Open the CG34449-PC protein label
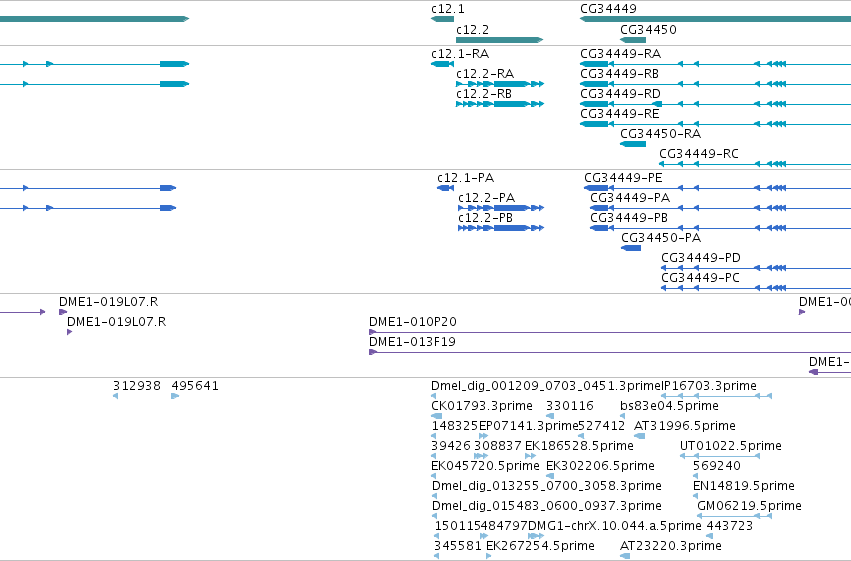 [x=700, y=278]
